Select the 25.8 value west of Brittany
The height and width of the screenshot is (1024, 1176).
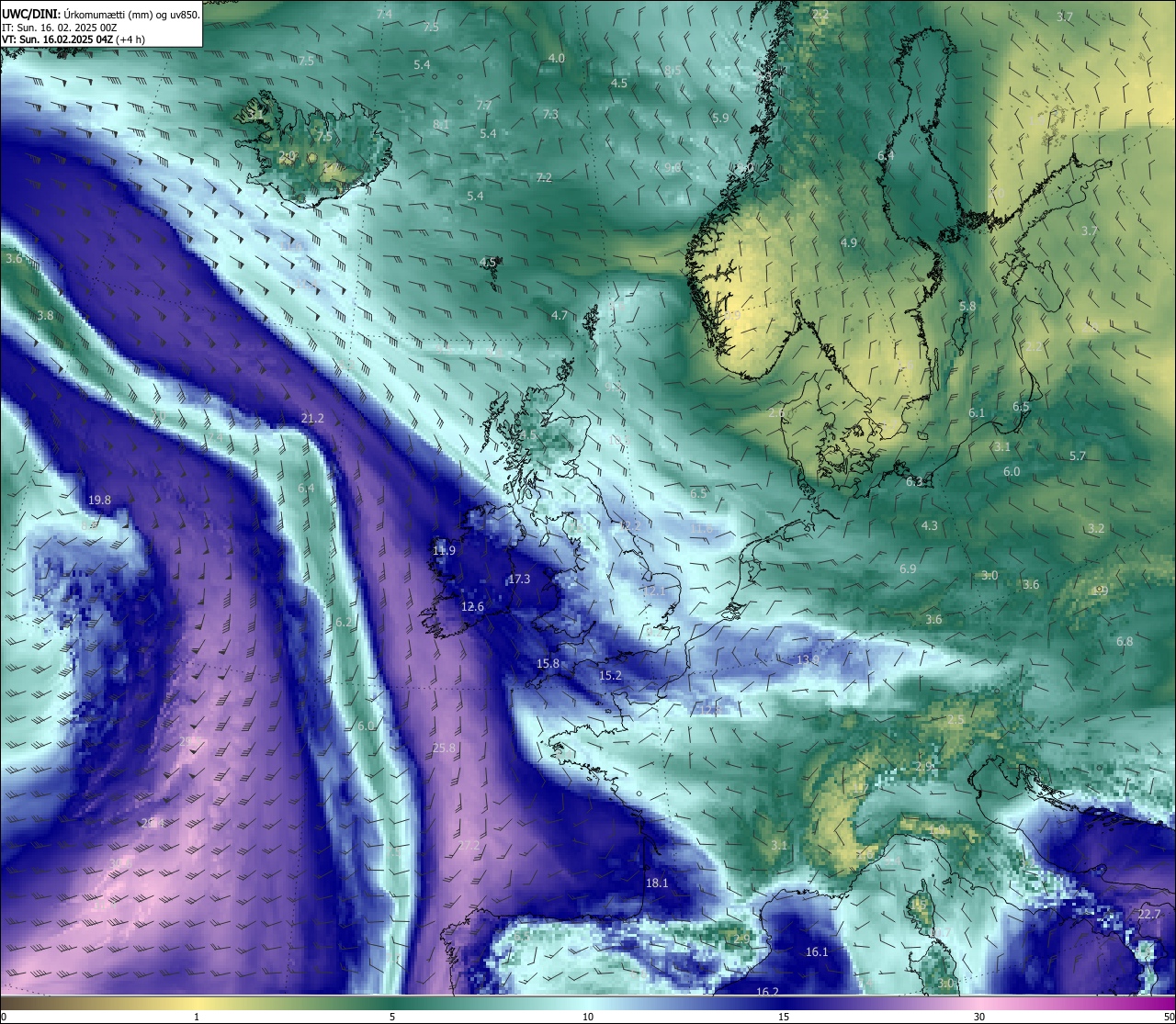coord(444,748)
